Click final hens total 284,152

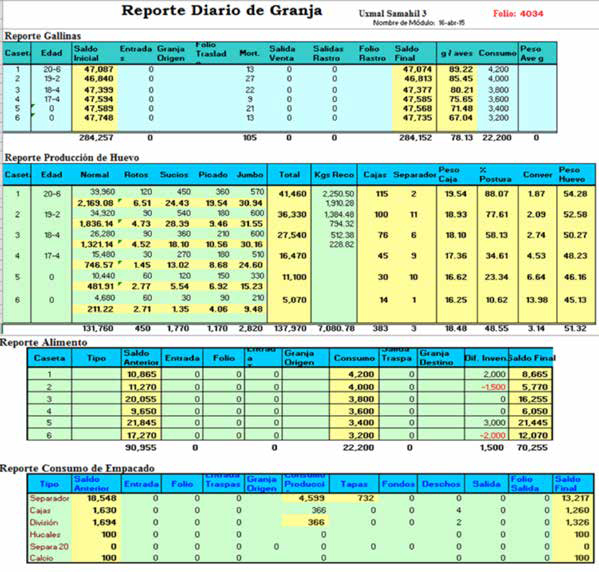(x=416, y=138)
